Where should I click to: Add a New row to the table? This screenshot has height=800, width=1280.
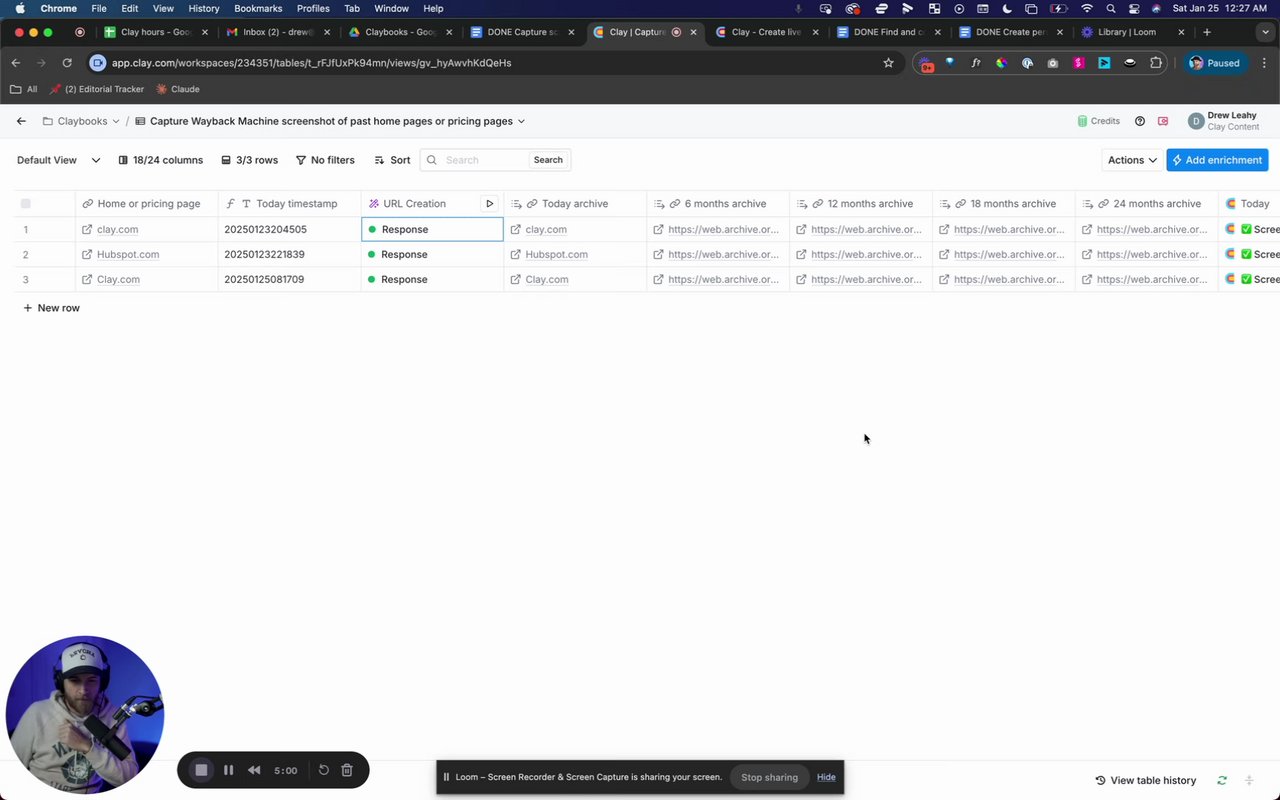(51, 308)
